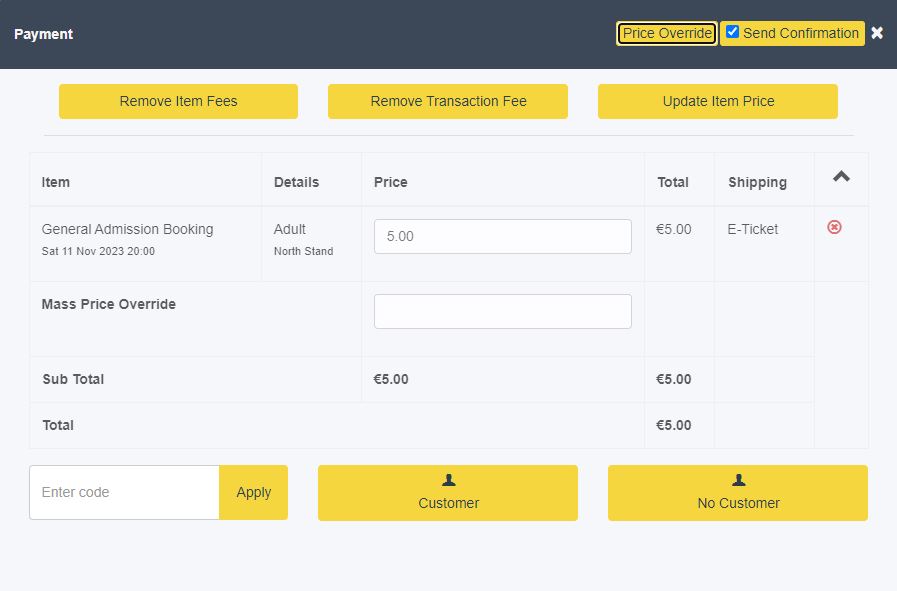Apply the entered discount code
This screenshot has width=897, height=591.
[x=253, y=492]
